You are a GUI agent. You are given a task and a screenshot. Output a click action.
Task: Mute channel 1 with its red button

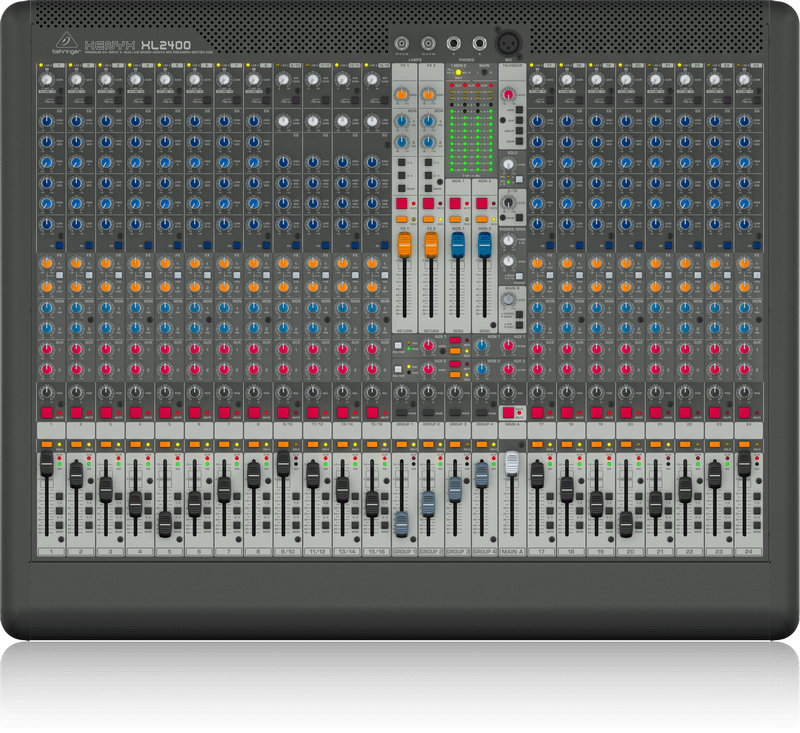pos(46,412)
